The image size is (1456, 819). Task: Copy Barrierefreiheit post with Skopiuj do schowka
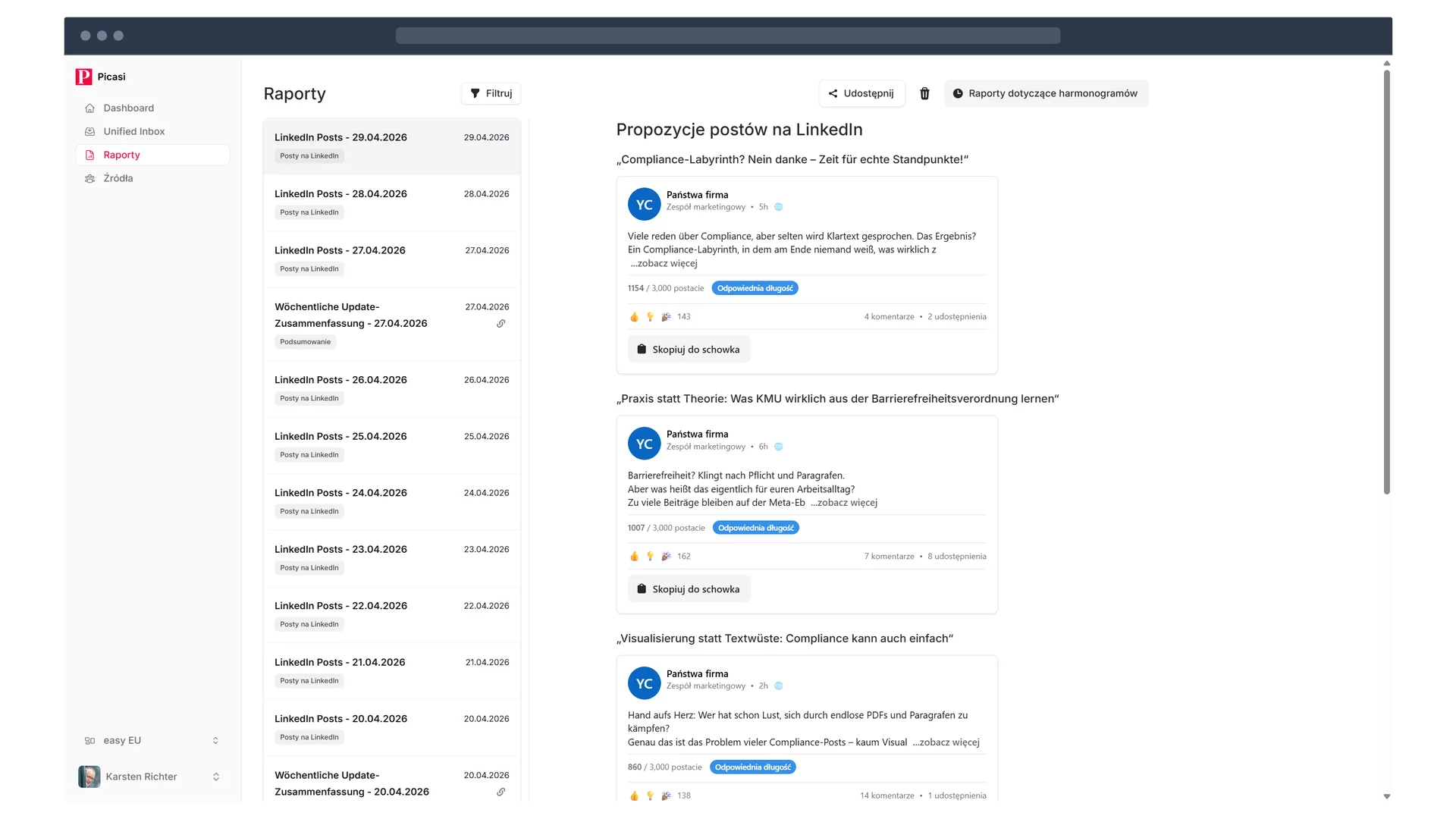(689, 589)
